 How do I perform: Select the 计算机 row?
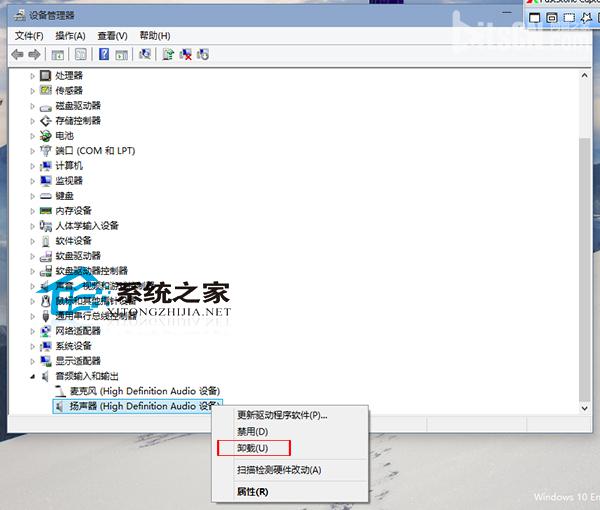(x=69, y=166)
